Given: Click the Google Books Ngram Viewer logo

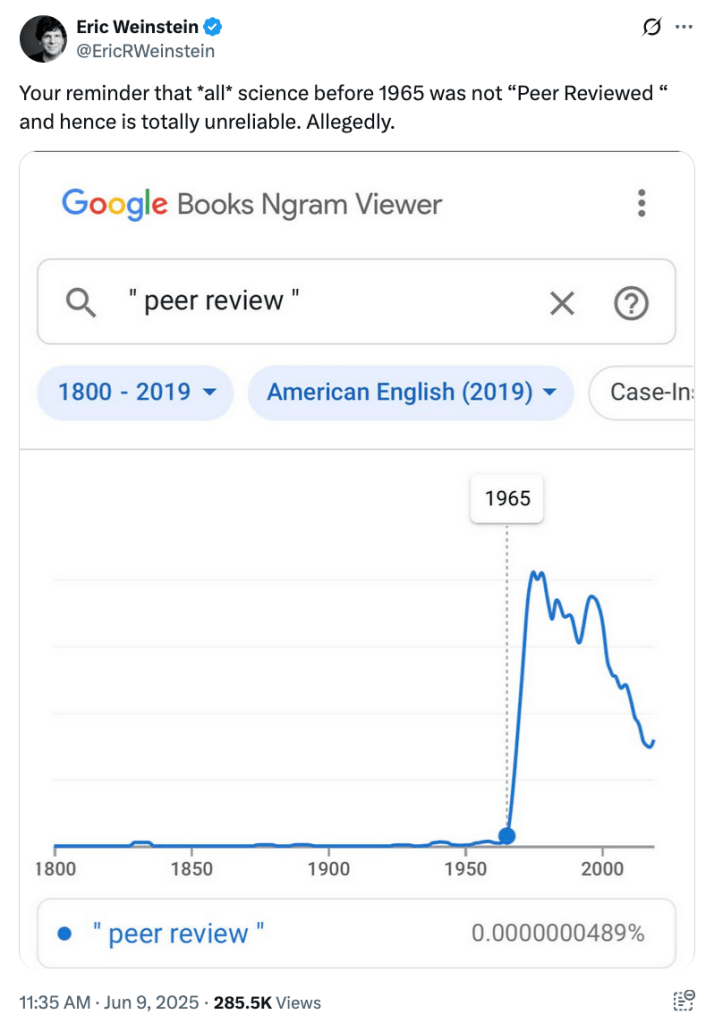Looking at the screenshot, I should [x=252, y=204].
